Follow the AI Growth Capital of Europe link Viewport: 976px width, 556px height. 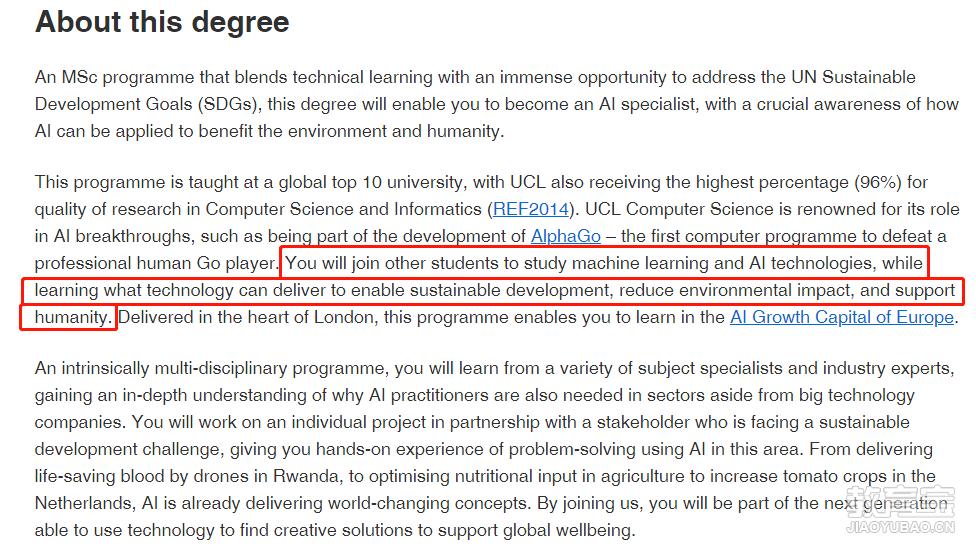coord(842,318)
